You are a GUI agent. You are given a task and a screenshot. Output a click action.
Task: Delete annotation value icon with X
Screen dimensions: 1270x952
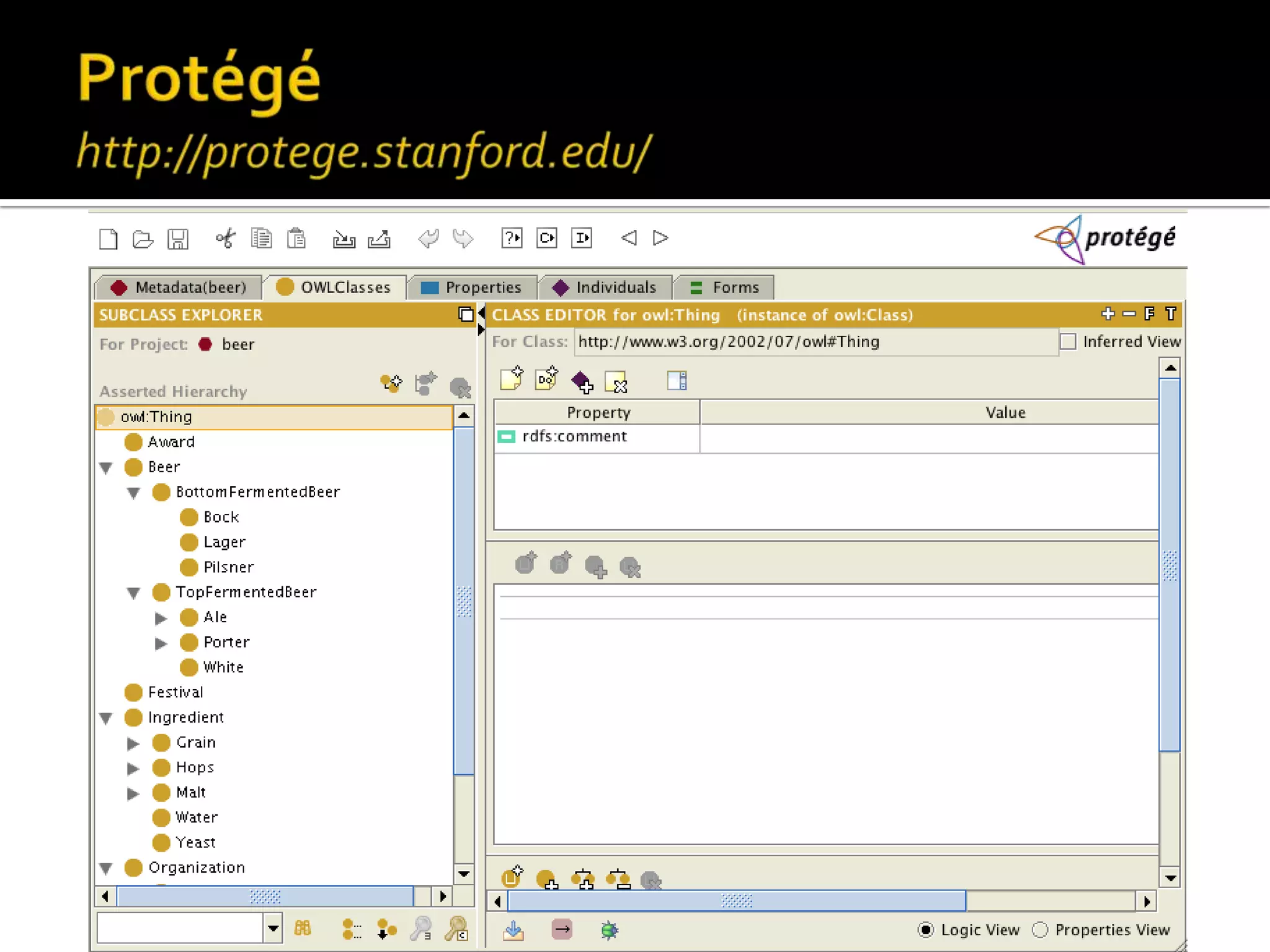coord(616,382)
